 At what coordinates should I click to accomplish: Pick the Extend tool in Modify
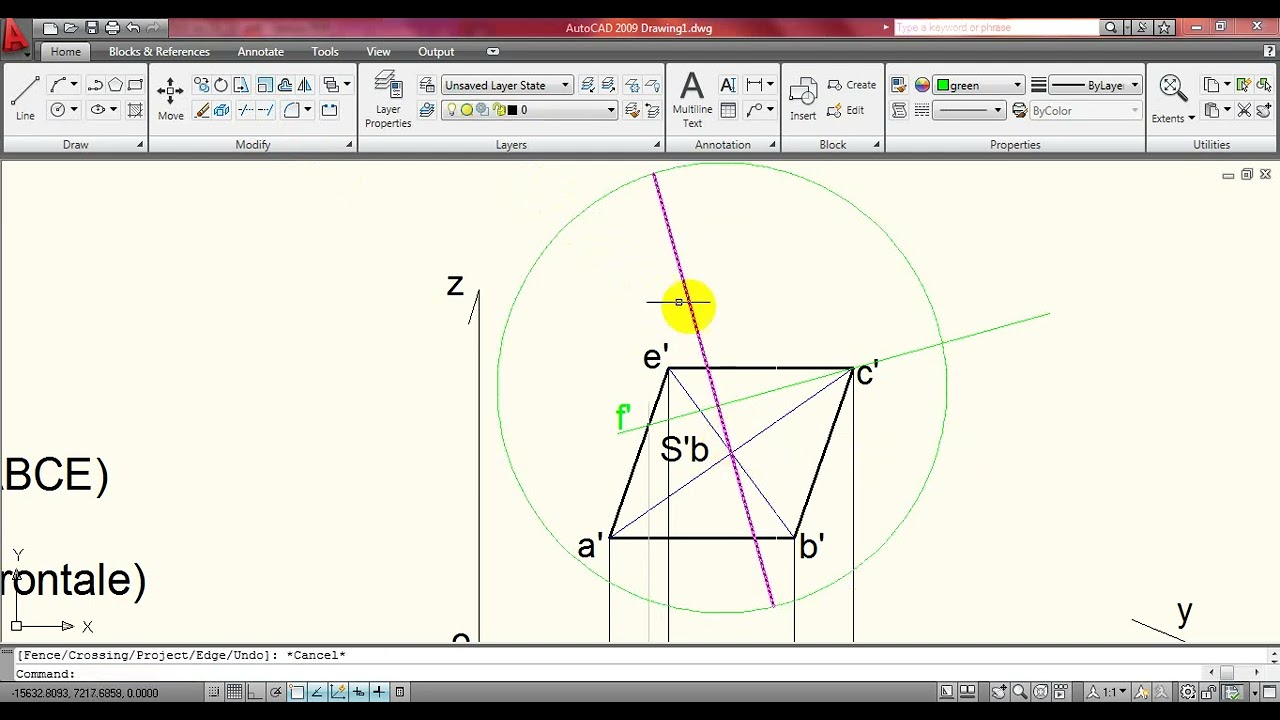click(x=266, y=110)
